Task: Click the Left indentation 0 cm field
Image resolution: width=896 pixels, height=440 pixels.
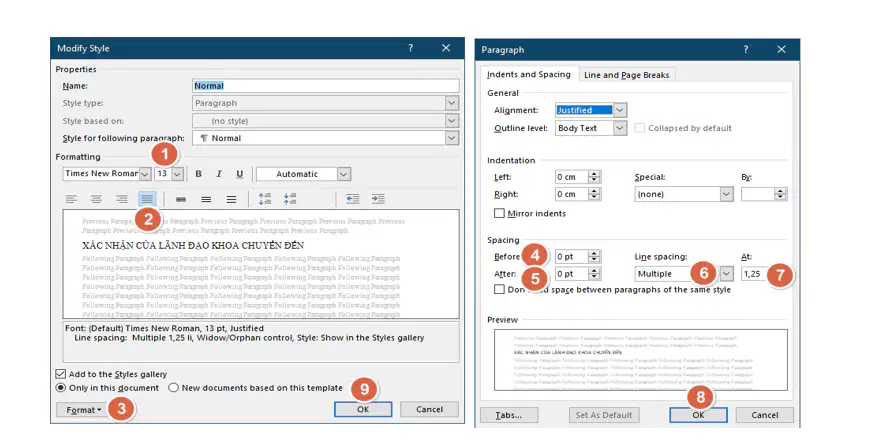Action: (x=572, y=177)
